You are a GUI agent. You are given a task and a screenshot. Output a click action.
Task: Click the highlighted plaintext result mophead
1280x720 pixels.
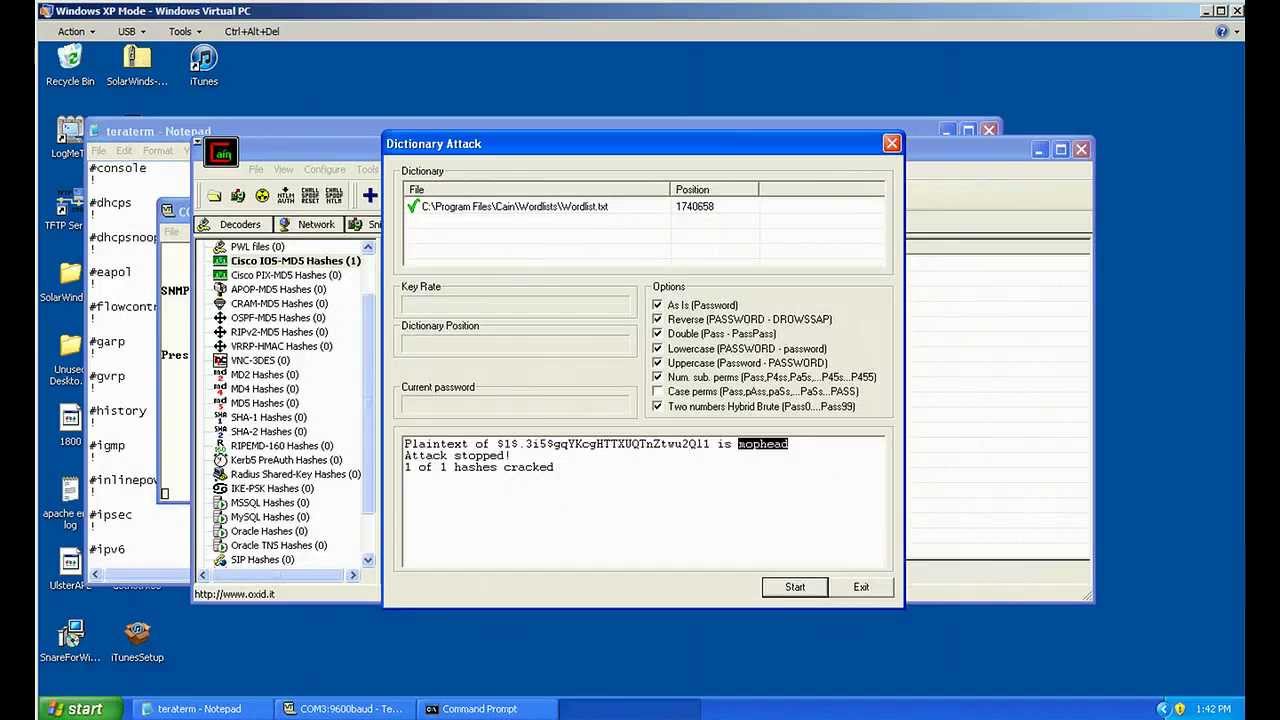coord(763,444)
